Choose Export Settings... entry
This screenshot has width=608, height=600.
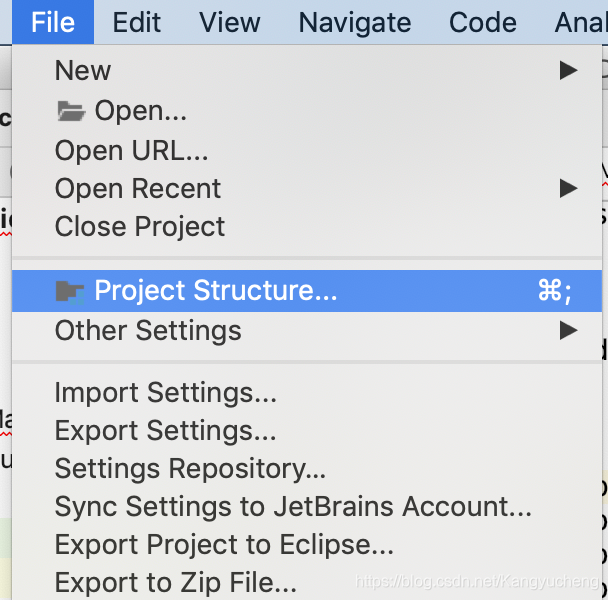click(165, 431)
